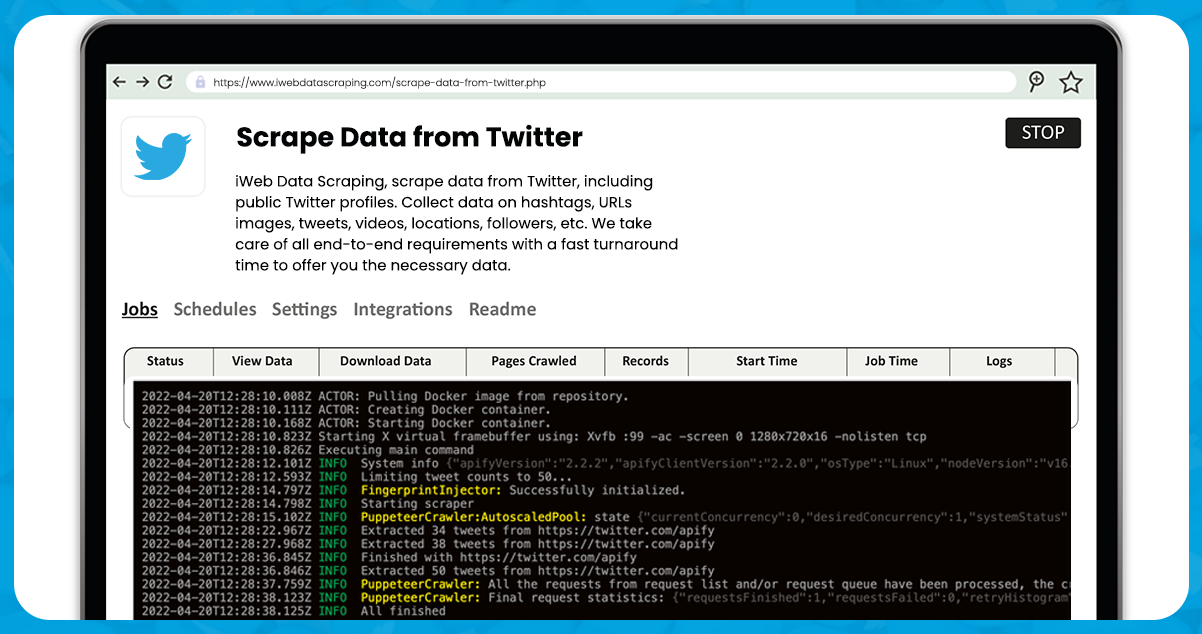Screen dimensions: 1202x634
Task: Click the URL address bar field
Action: click(600, 82)
